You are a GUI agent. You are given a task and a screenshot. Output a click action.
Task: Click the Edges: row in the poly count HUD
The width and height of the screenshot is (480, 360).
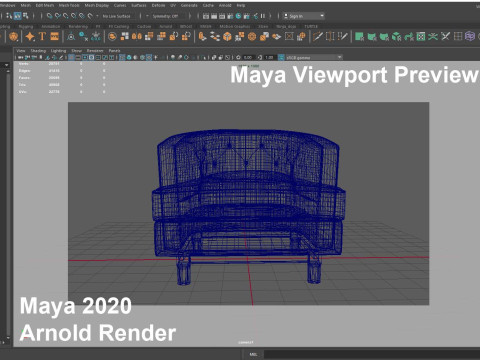62,71
